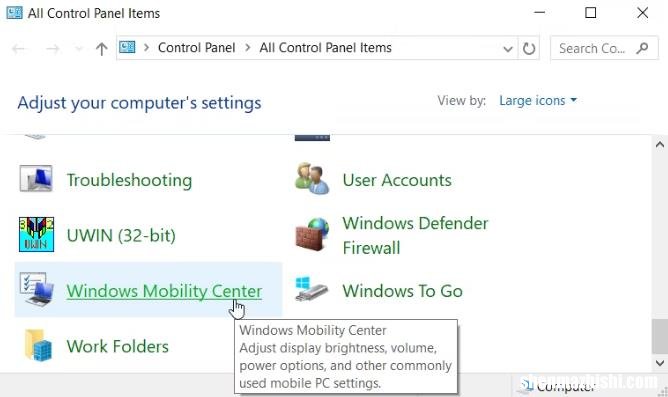Select All Control Panel Items breadcrumb

pyautogui.click(x=325, y=48)
